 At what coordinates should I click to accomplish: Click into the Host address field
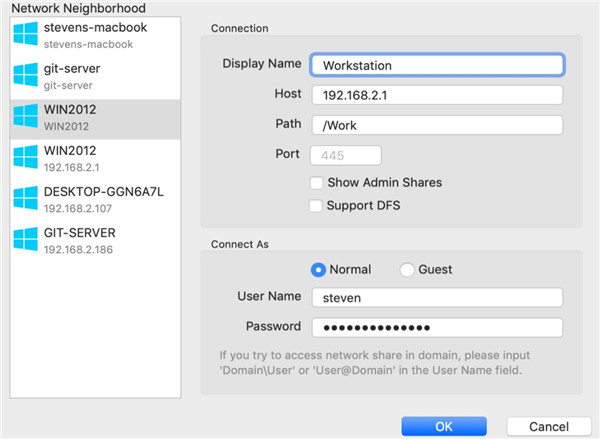(x=437, y=95)
